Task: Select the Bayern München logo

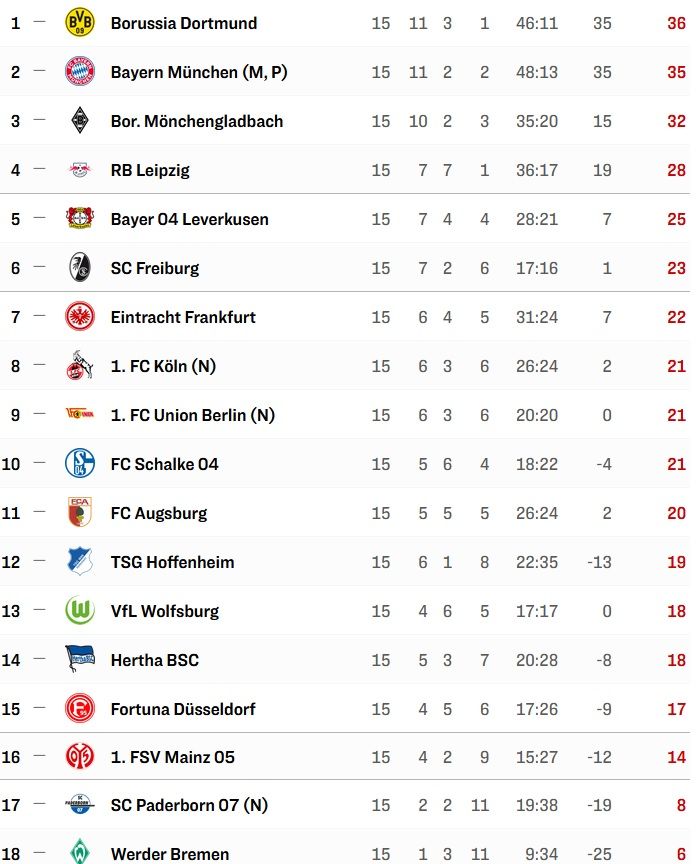Action: pyautogui.click(x=80, y=71)
